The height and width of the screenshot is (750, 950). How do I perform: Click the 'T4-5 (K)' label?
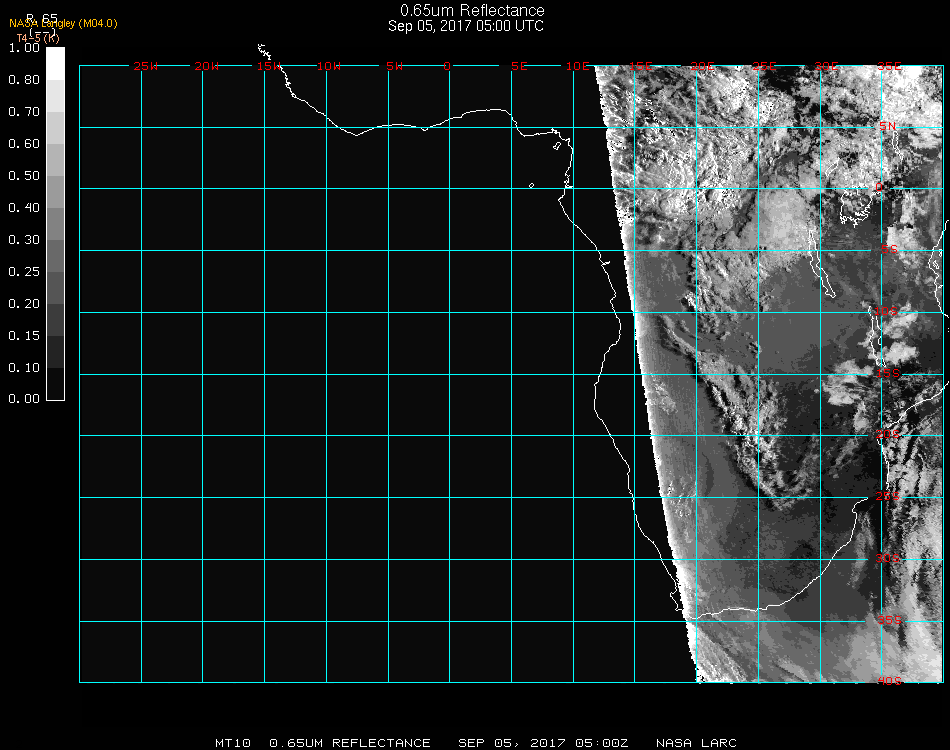(x=38, y=38)
